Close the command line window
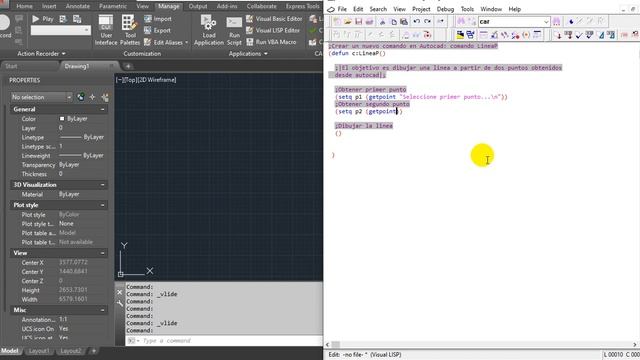 [120, 292]
